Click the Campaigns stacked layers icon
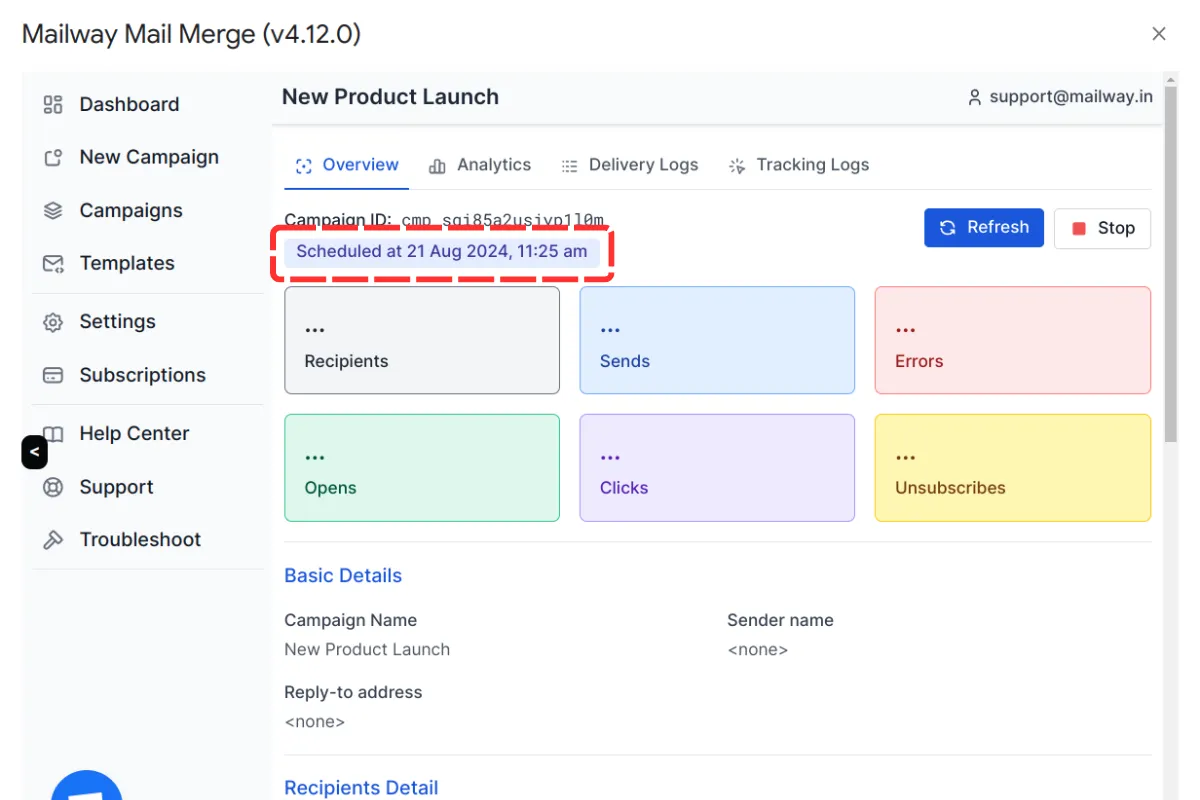This screenshot has height=800, width=1200. click(53, 211)
